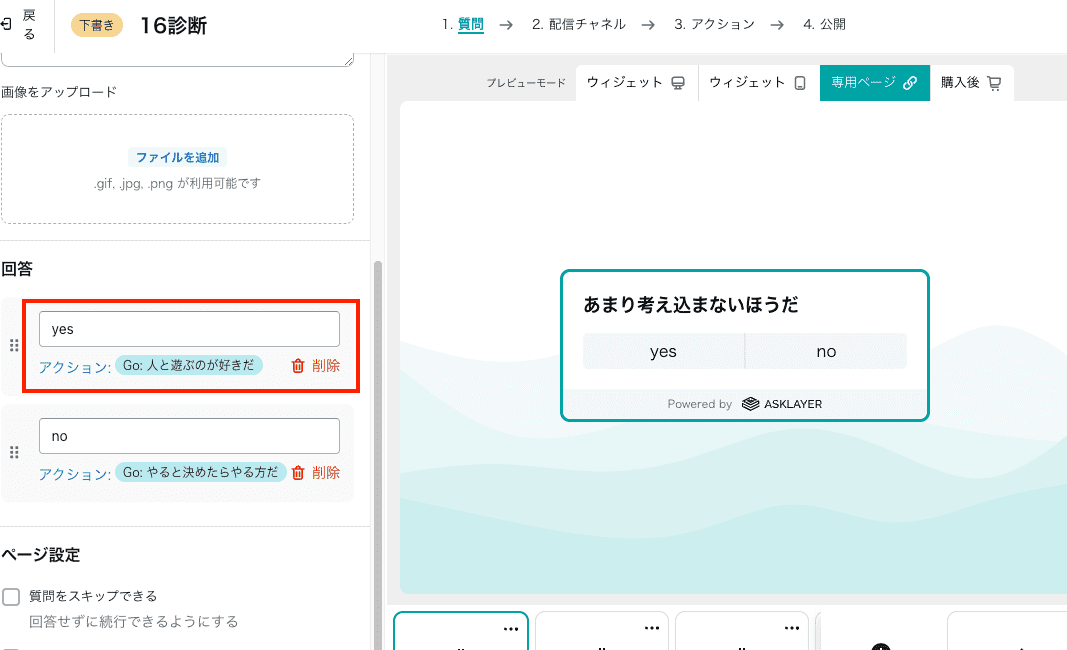The height and width of the screenshot is (650, 1067).
Task: Click the yes answer text input field
Action: pos(188,328)
